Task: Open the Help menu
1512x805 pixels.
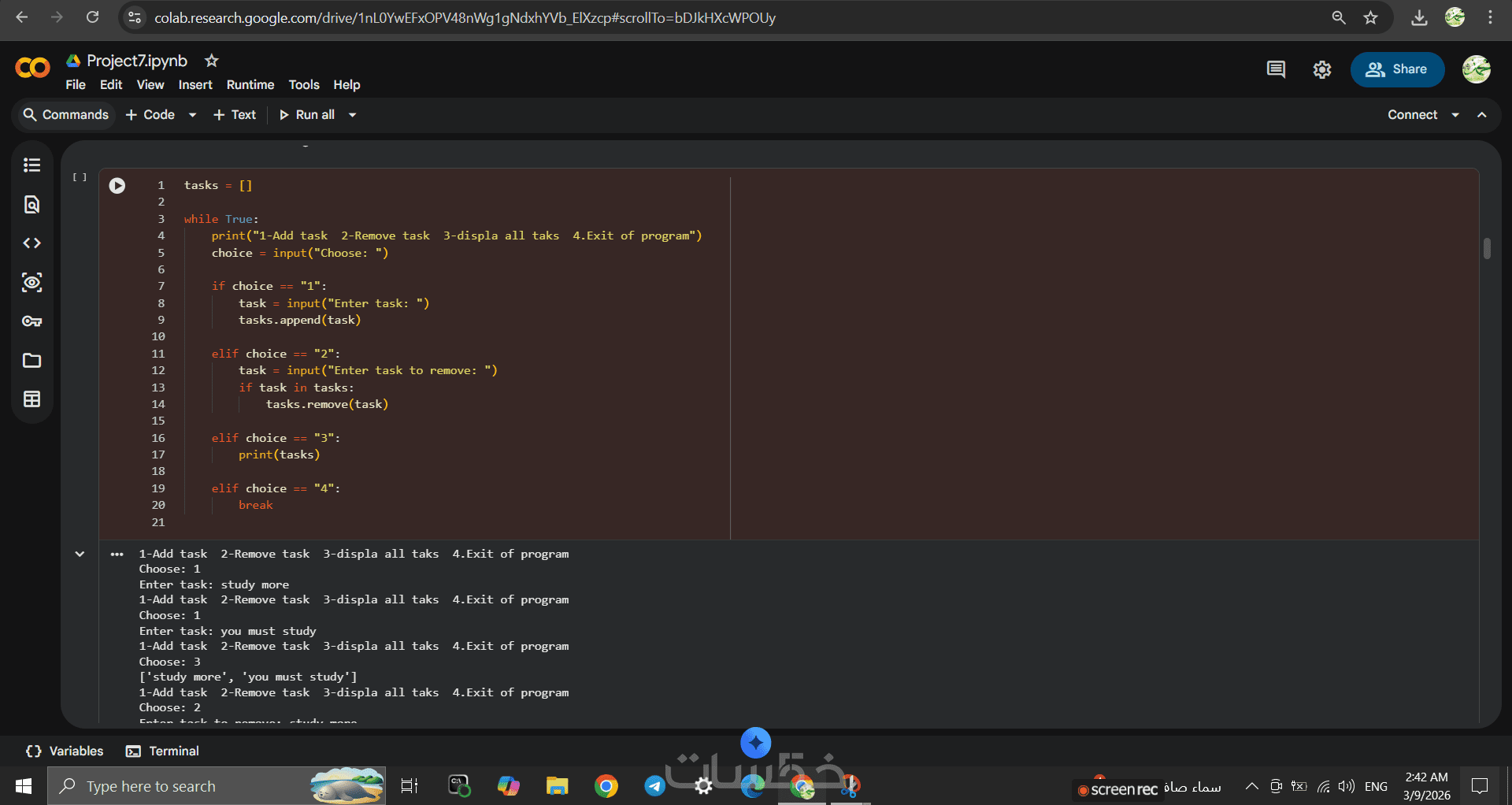Action: click(346, 85)
